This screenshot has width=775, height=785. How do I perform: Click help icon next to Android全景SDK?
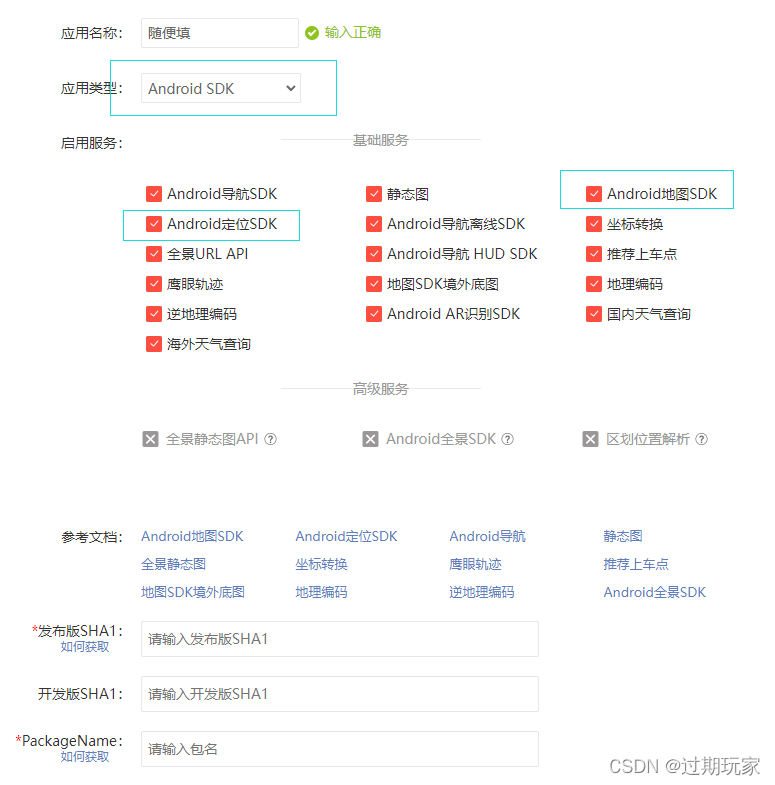pos(508,439)
